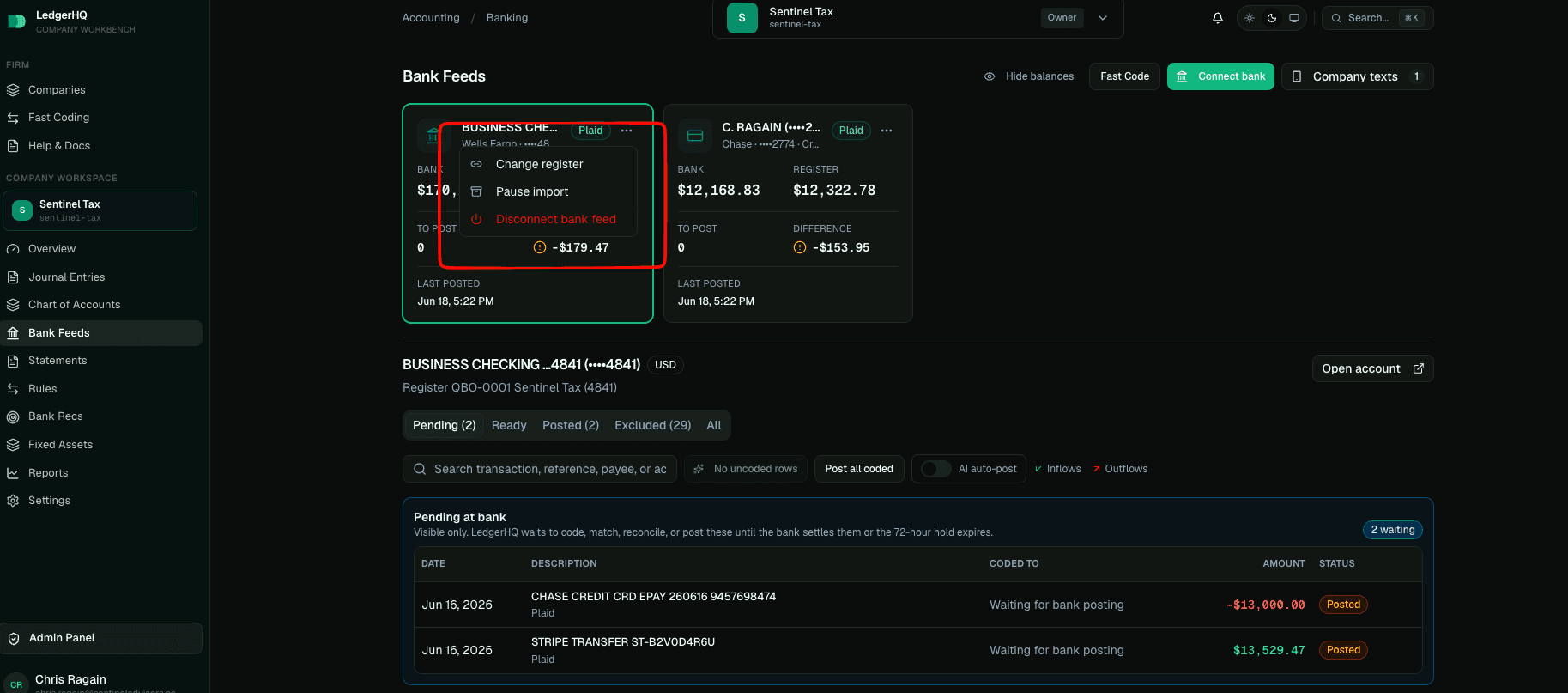Open the C. RAGAIN card options menu
This screenshot has width=1568, height=693.
tap(887, 131)
